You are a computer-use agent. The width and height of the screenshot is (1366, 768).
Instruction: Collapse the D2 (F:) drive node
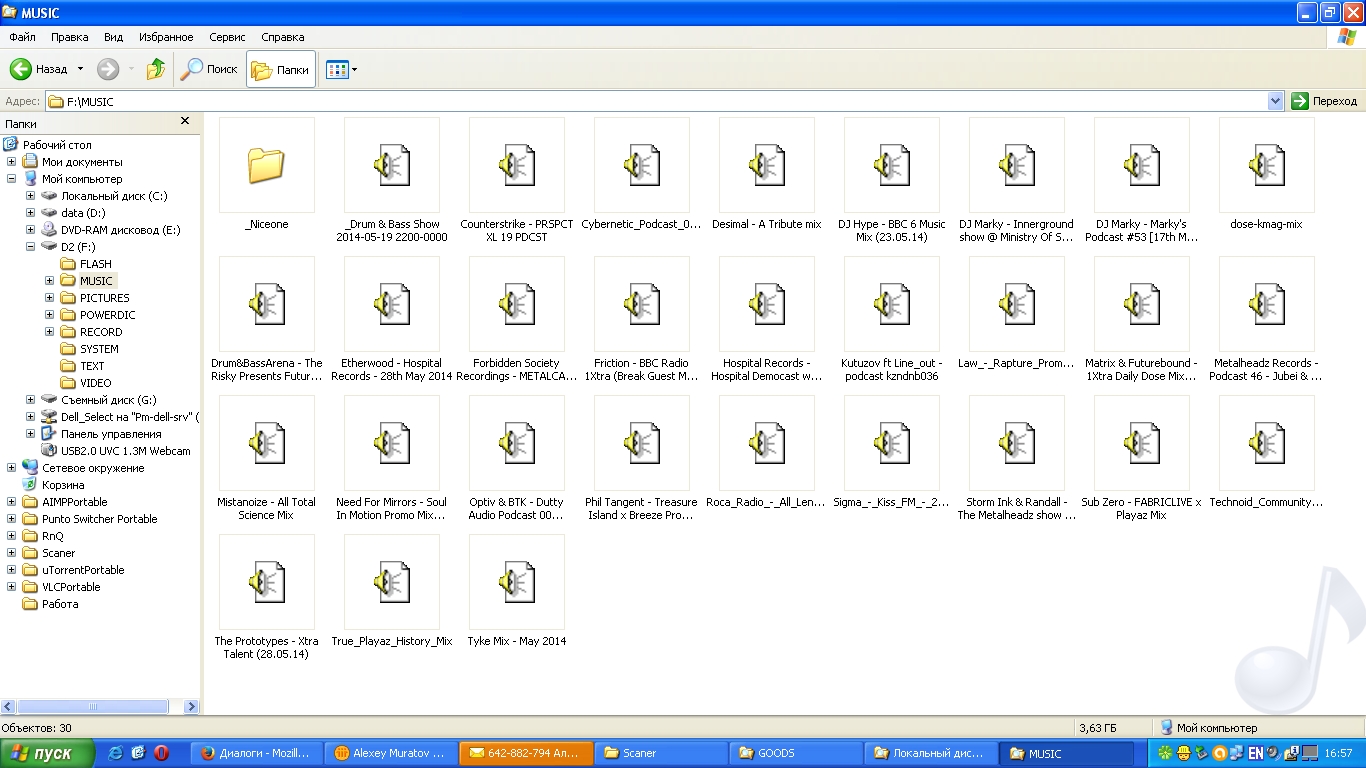coord(31,247)
